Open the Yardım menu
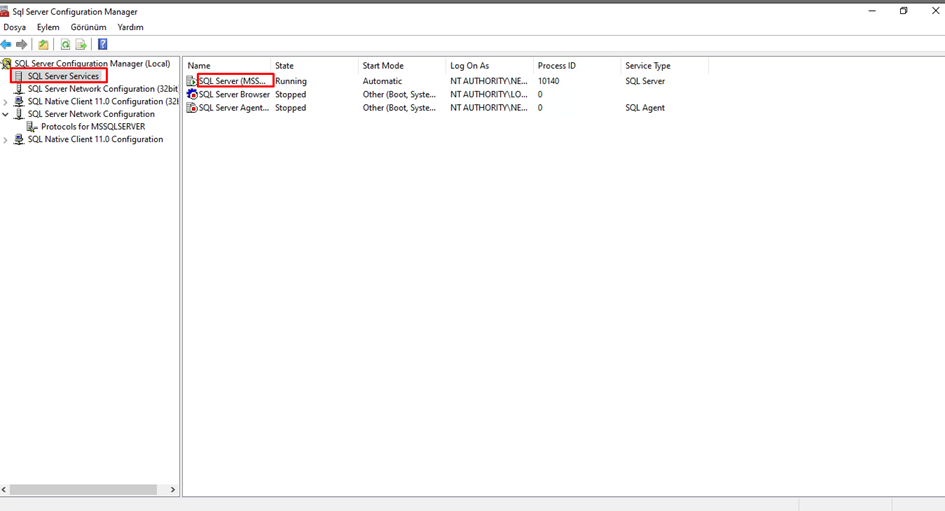The width and height of the screenshot is (945, 511). point(130,27)
